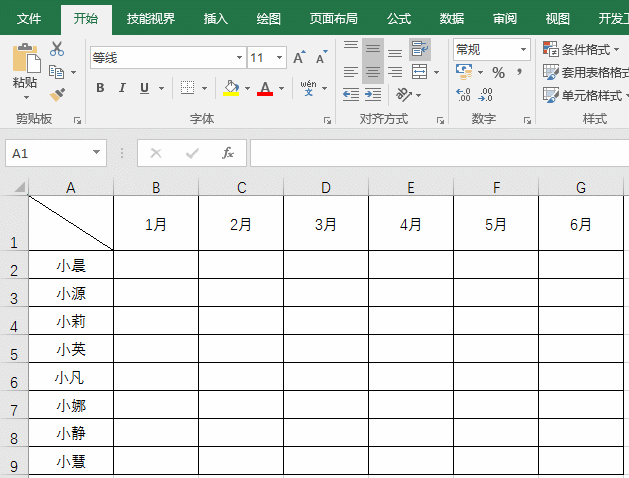Decrease font size with small A icon

pos(322,58)
